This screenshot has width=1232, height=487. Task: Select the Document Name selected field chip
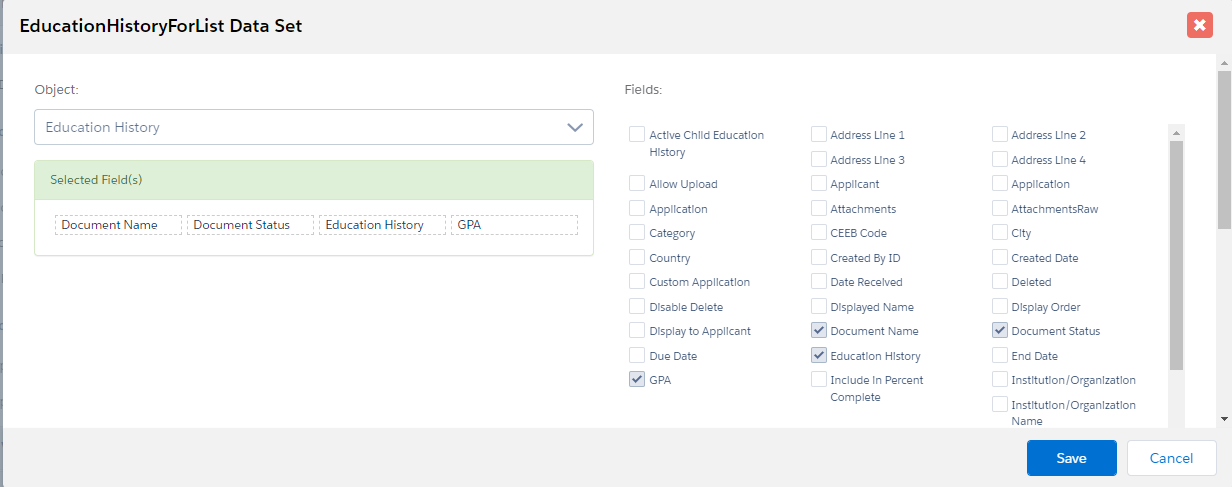tap(119, 225)
